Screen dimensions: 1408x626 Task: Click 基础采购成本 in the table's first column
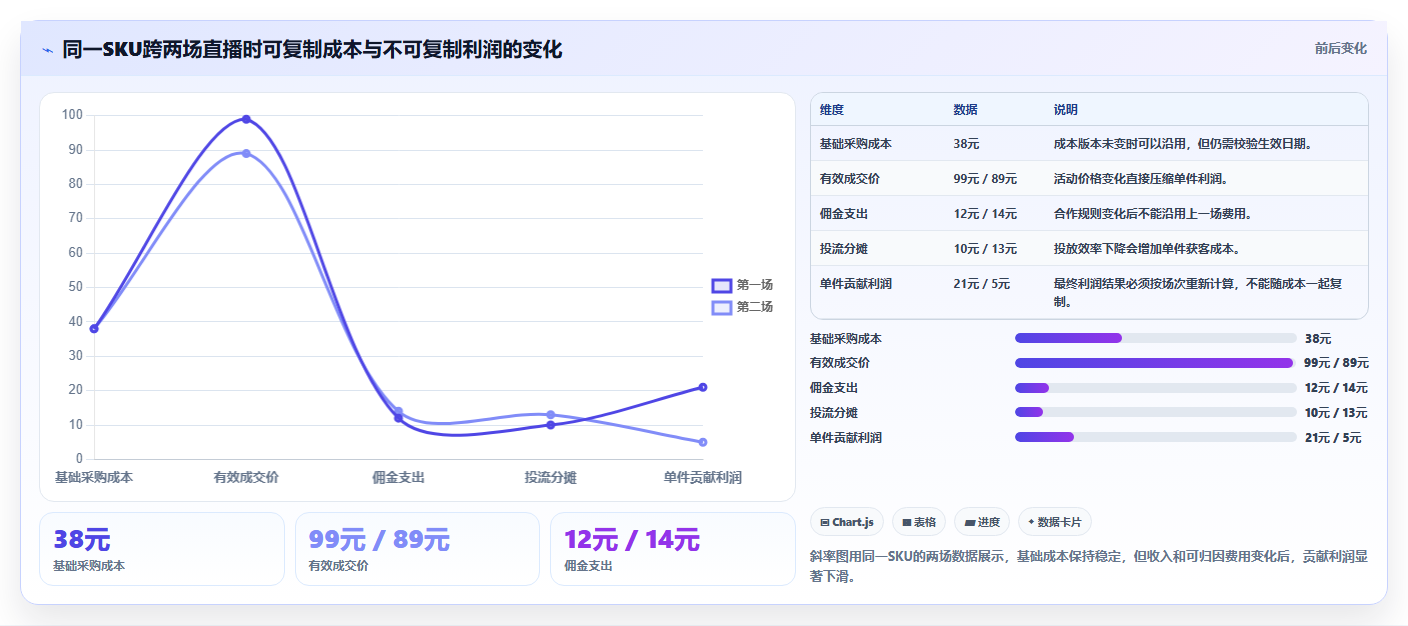pos(856,144)
